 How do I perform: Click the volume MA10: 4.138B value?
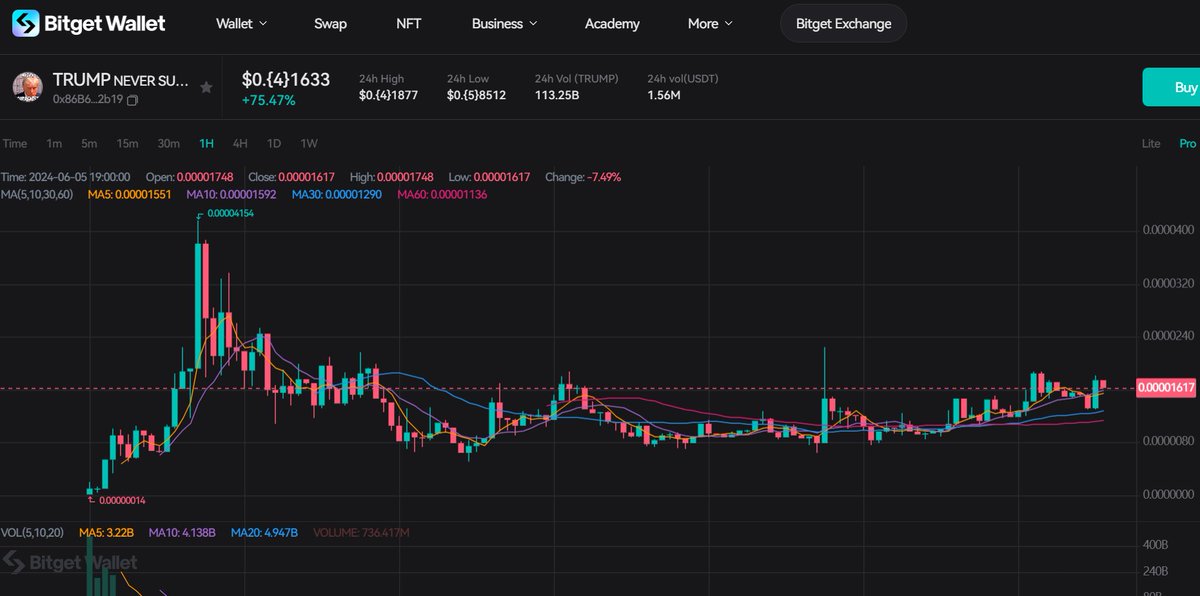click(184, 532)
